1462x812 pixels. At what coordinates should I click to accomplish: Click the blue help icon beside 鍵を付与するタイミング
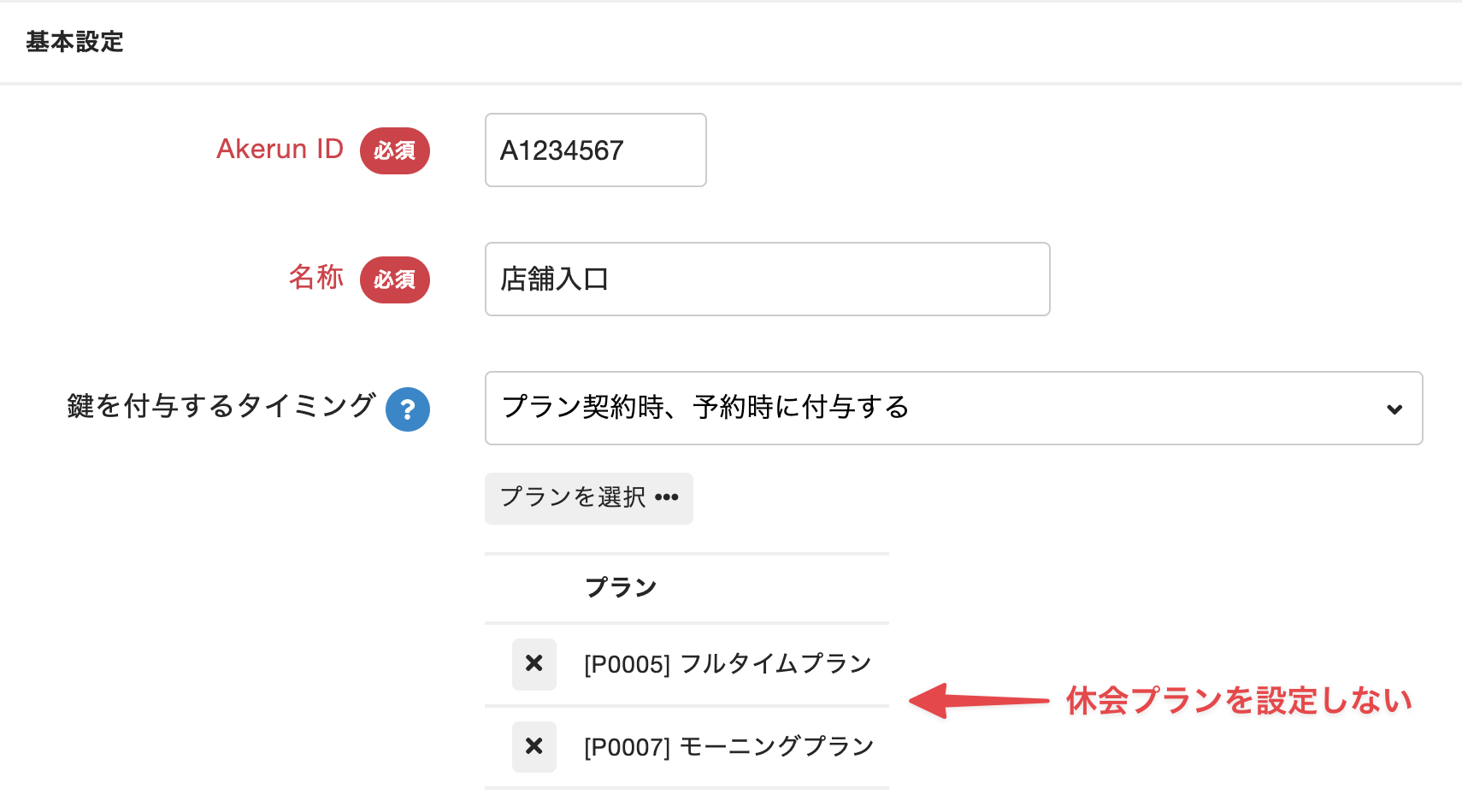[408, 409]
